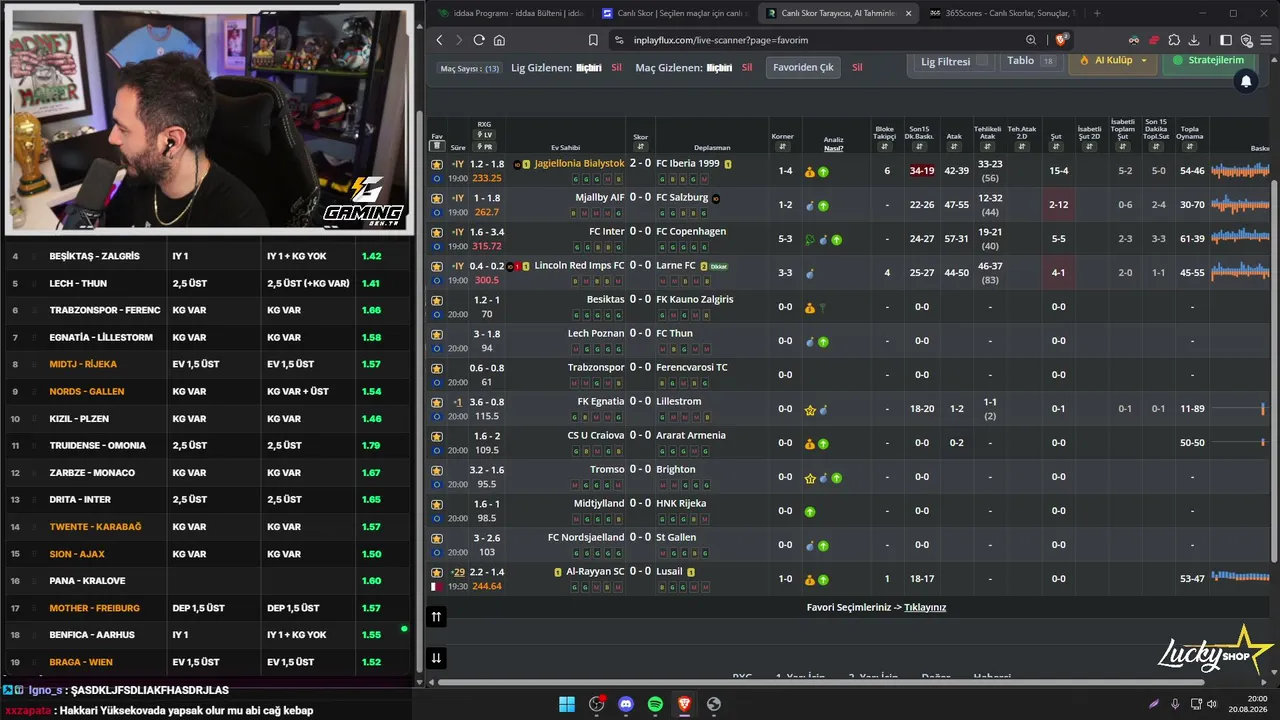Open Discord from the taskbar
1280x720 pixels.
[626, 704]
